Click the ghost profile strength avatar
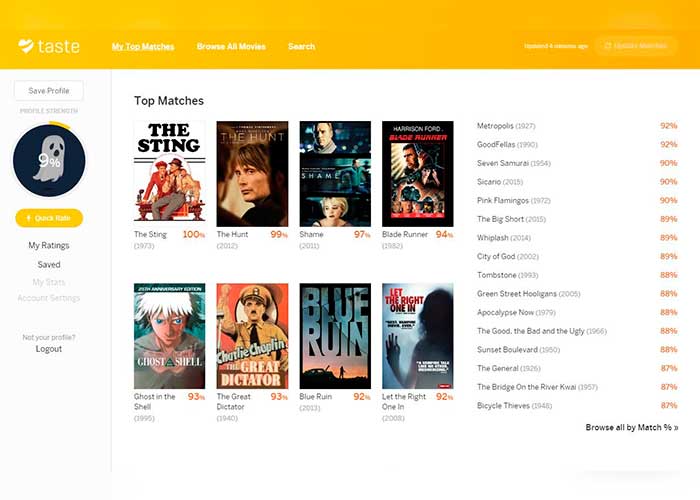The height and width of the screenshot is (500, 700). pos(48,161)
